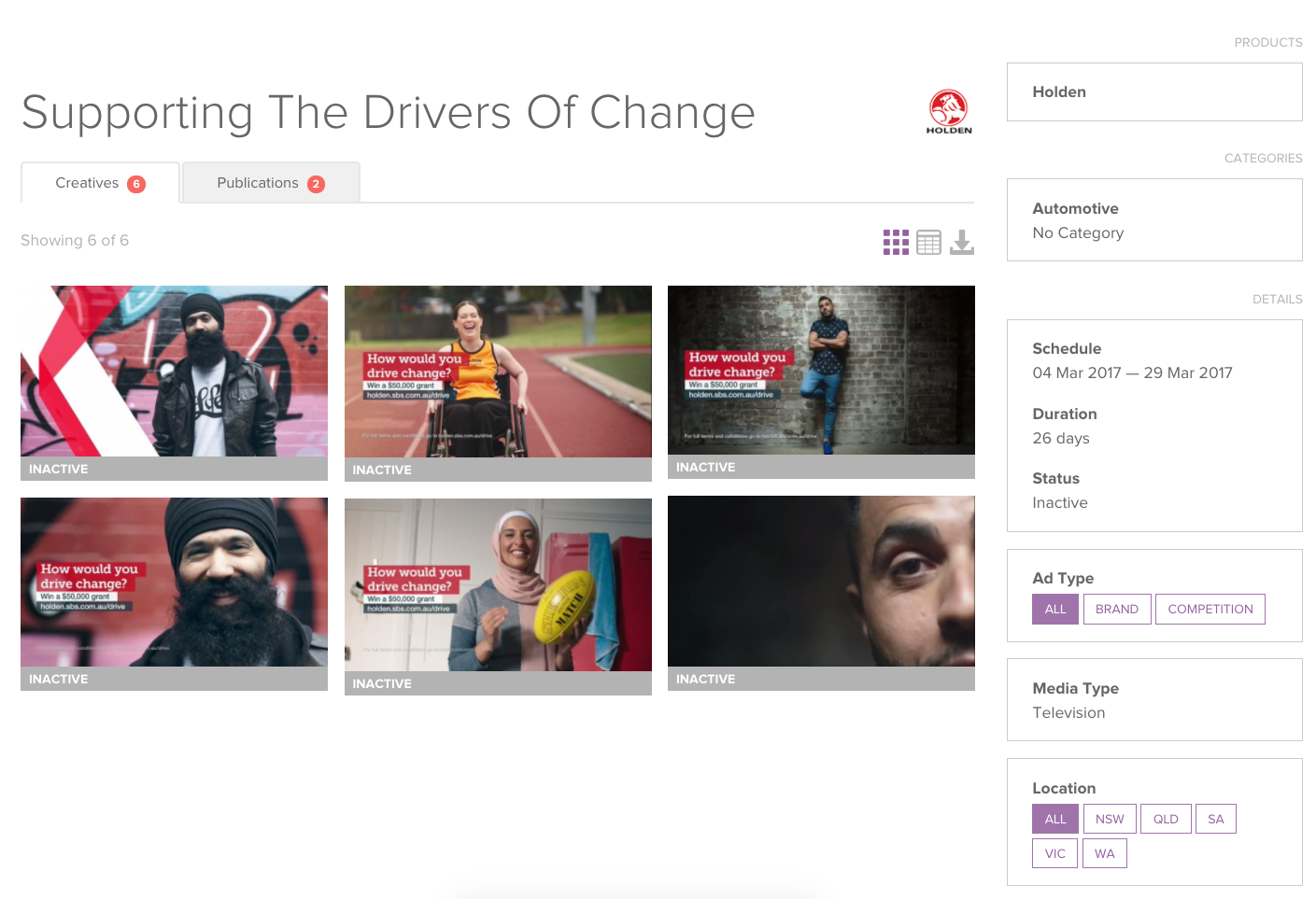Click the PRODUCTS section label
The width and height of the screenshot is (1316, 899).
(x=1267, y=42)
